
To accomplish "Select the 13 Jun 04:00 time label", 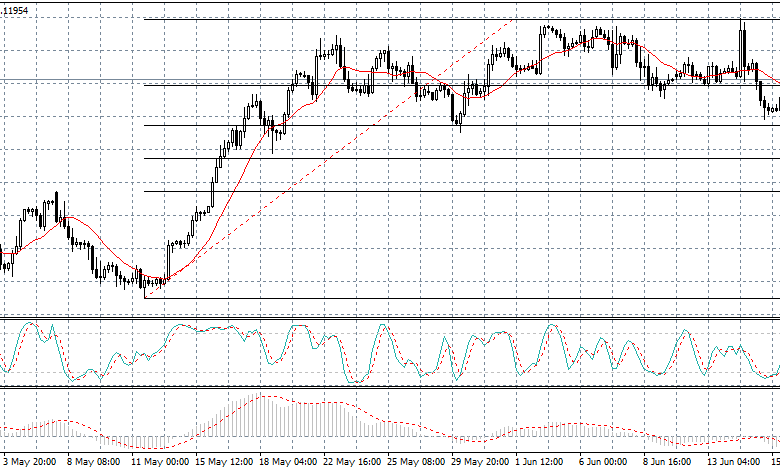I will coord(731,463).
